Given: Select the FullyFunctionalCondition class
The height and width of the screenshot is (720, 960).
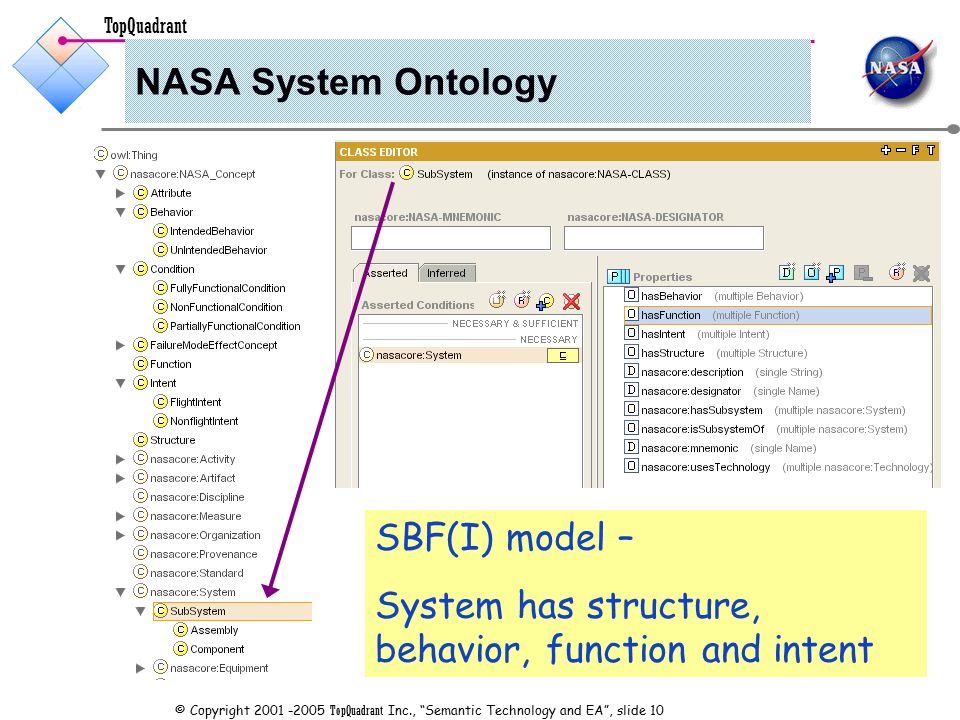Looking at the screenshot, I should click(x=228, y=288).
